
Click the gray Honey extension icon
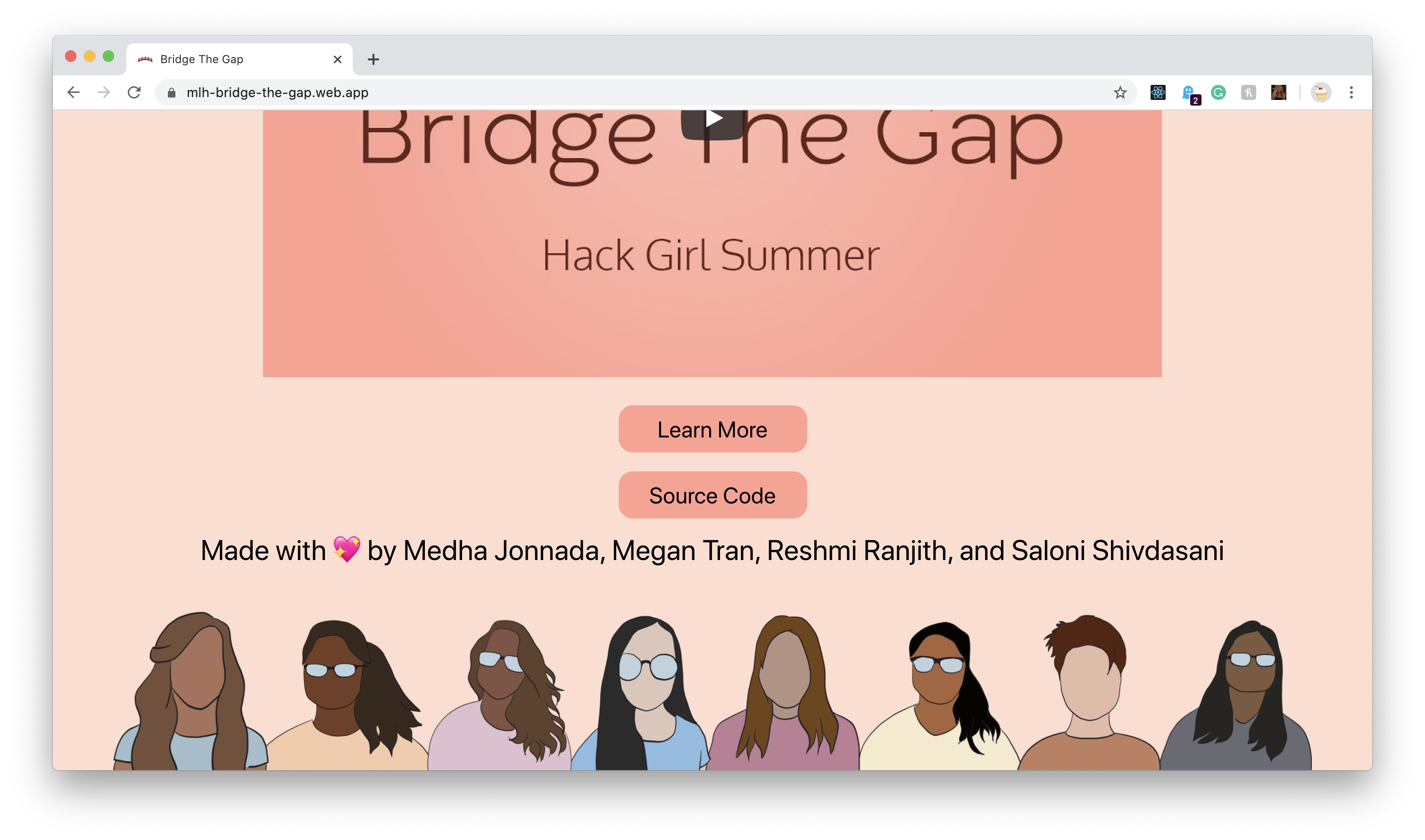(1248, 92)
